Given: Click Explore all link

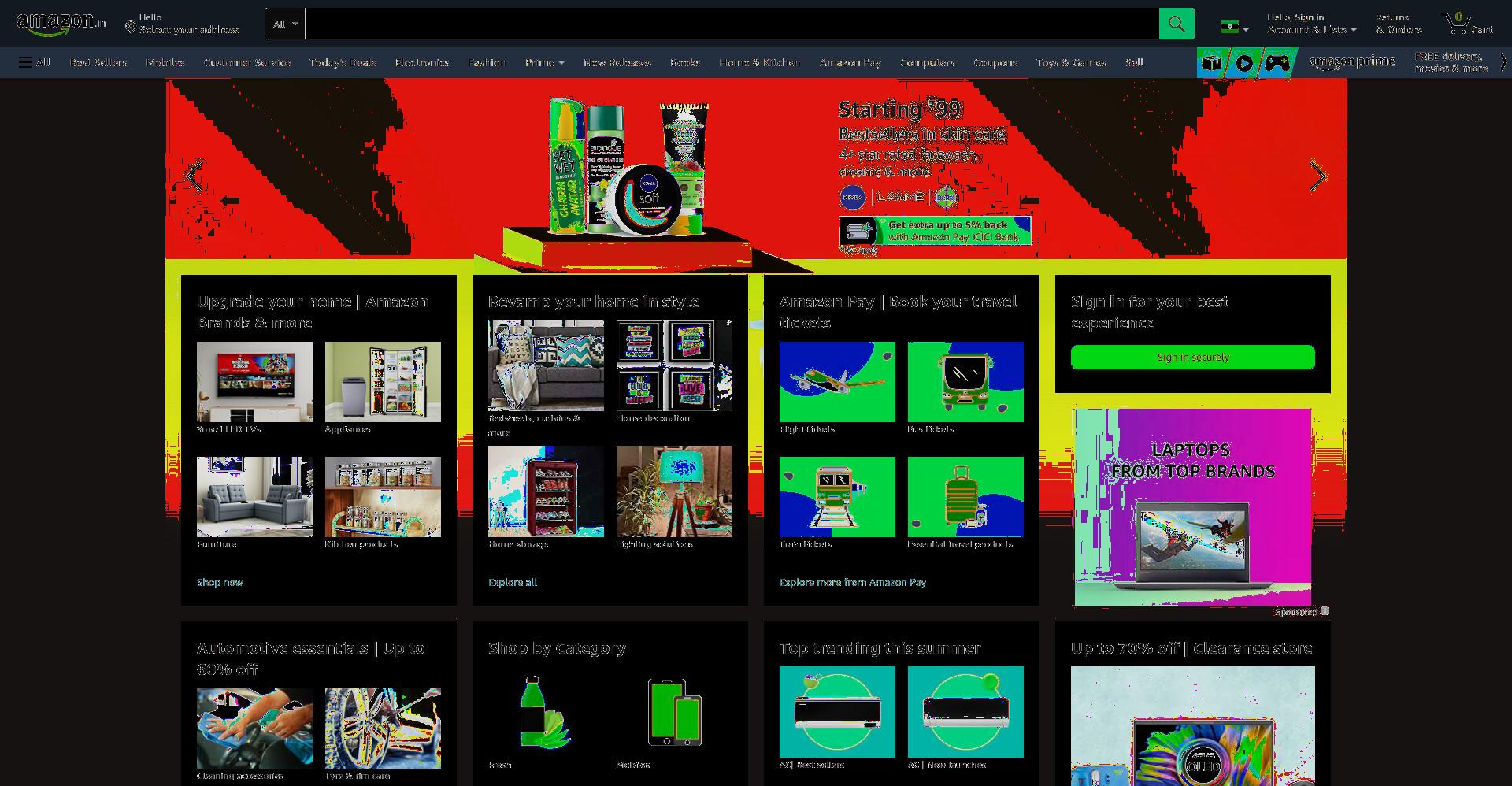Looking at the screenshot, I should pos(513,582).
